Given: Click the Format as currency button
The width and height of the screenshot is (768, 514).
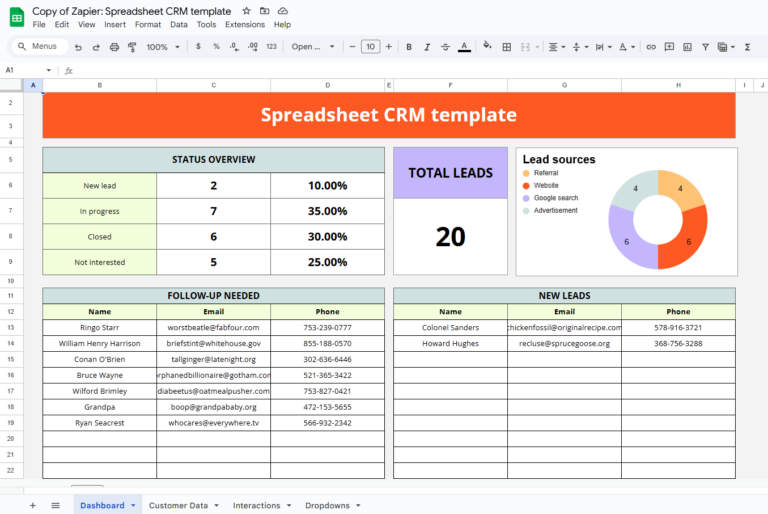Looking at the screenshot, I should [x=198, y=47].
